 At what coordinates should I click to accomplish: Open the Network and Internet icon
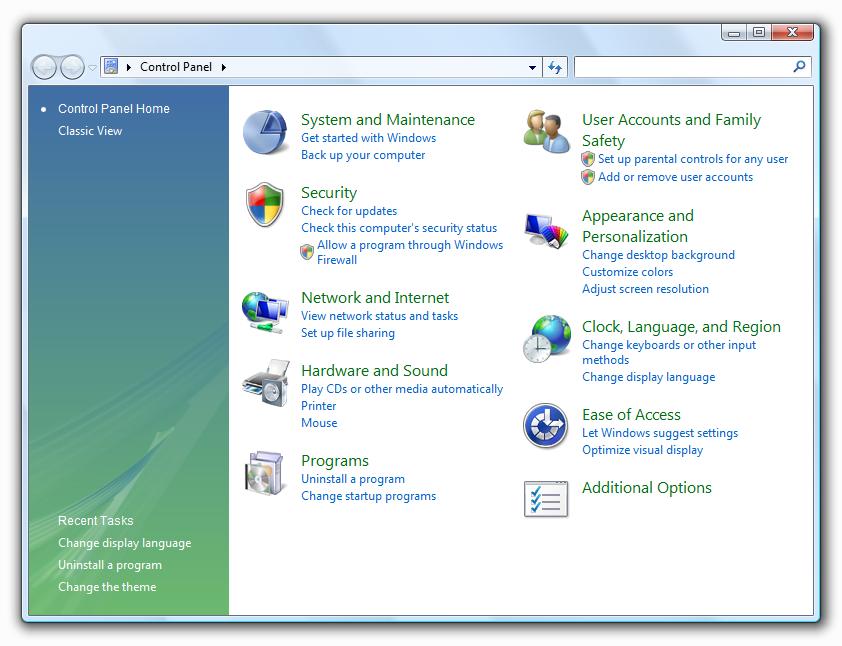click(265, 311)
